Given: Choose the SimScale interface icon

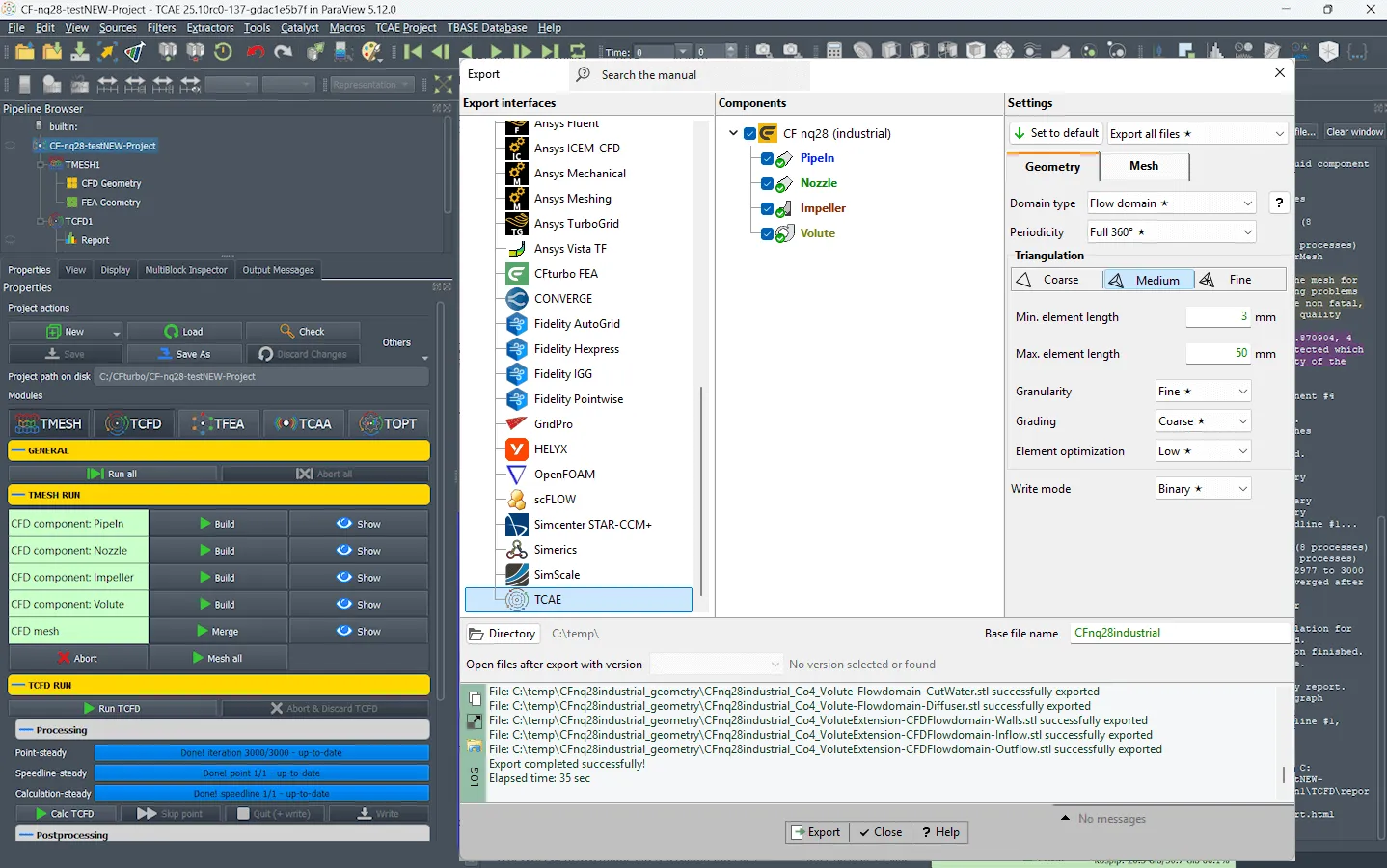Looking at the screenshot, I should click(517, 575).
